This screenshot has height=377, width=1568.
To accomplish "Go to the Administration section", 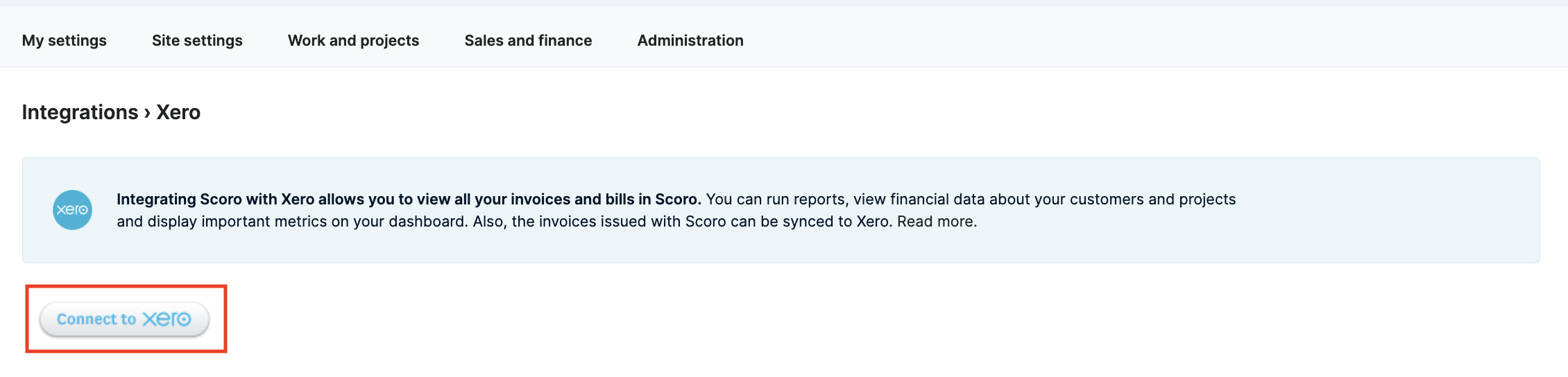I will (x=690, y=41).
